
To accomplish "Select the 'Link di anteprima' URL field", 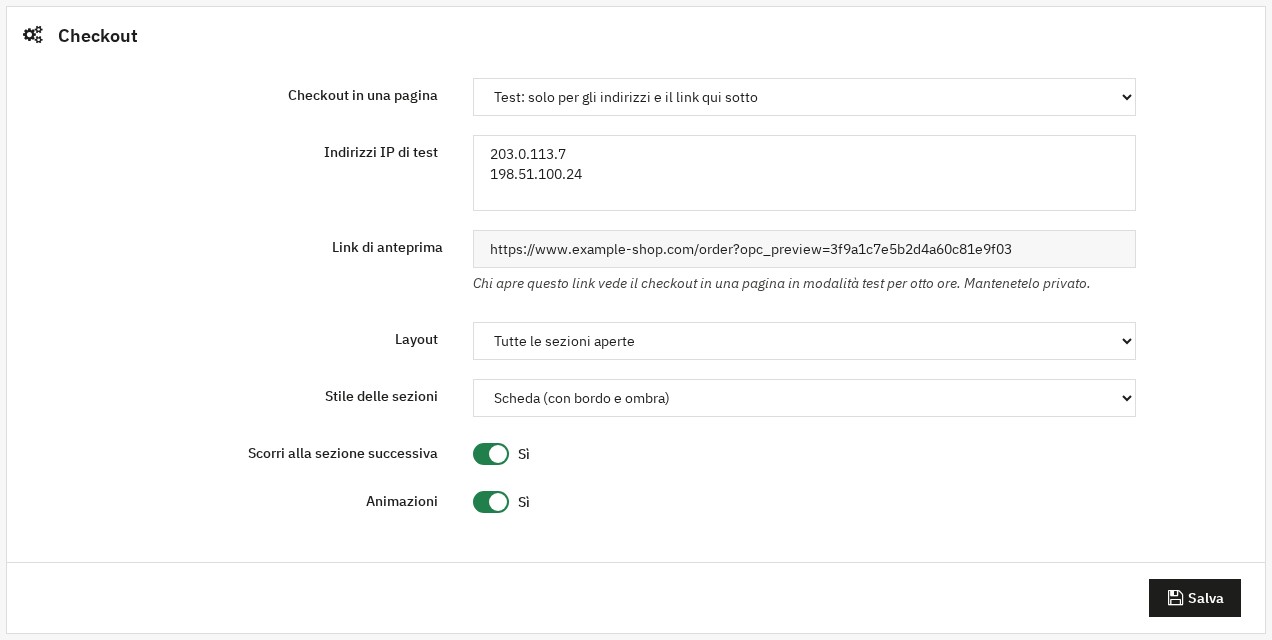I will click(x=804, y=249).
